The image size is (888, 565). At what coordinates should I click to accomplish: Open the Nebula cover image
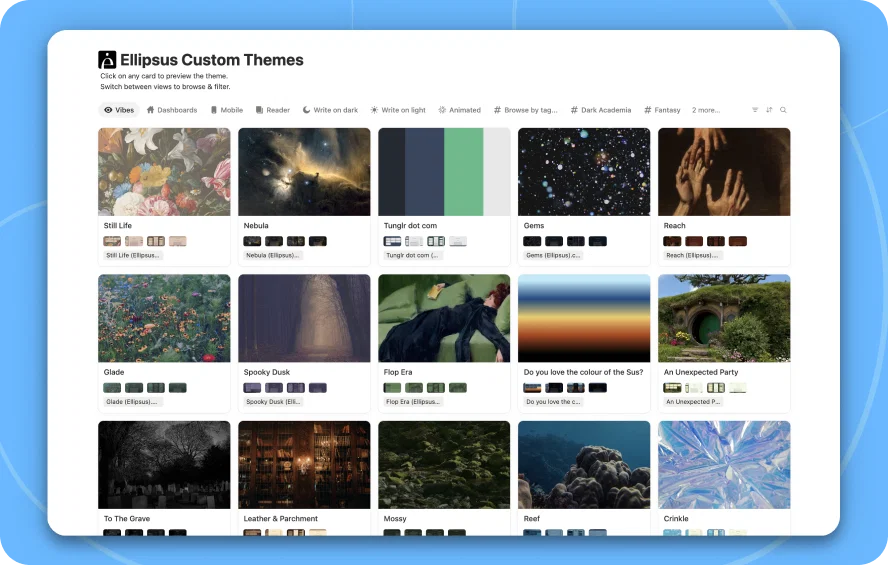point(304,172)
